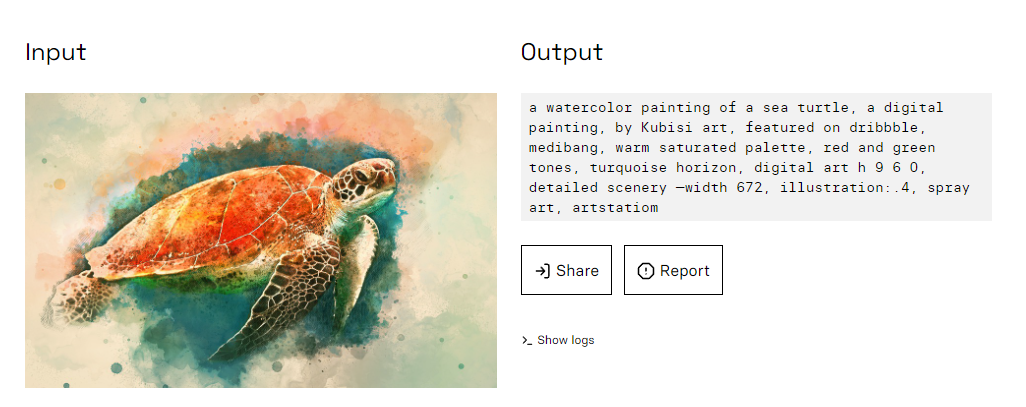
Task: Expand the Show logs section
Action: (x=565, y=341)
